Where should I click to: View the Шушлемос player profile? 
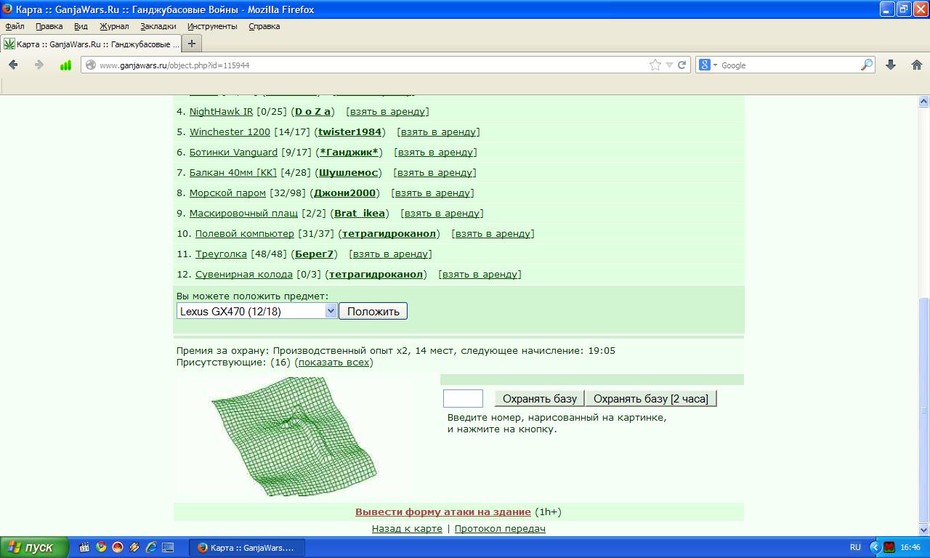(348, 173)
